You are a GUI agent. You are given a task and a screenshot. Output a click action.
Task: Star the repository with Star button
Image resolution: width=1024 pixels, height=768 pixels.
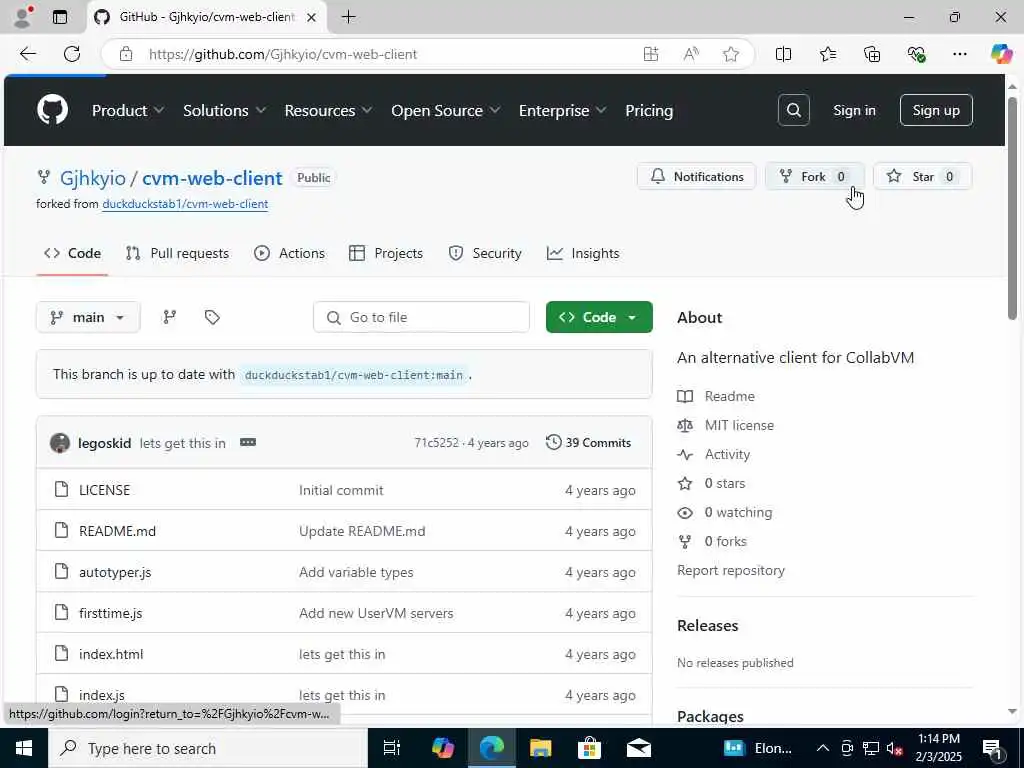click(922, 176)
